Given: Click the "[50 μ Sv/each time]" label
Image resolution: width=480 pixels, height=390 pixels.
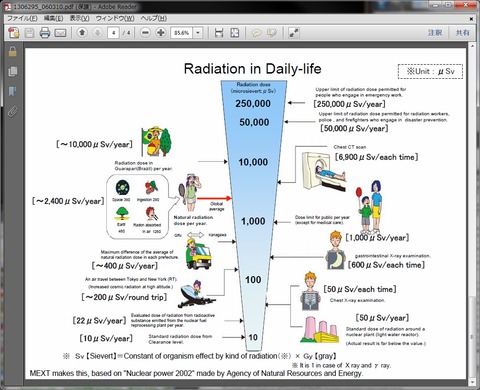Looking at the screenshot, I should pos(360,289).
